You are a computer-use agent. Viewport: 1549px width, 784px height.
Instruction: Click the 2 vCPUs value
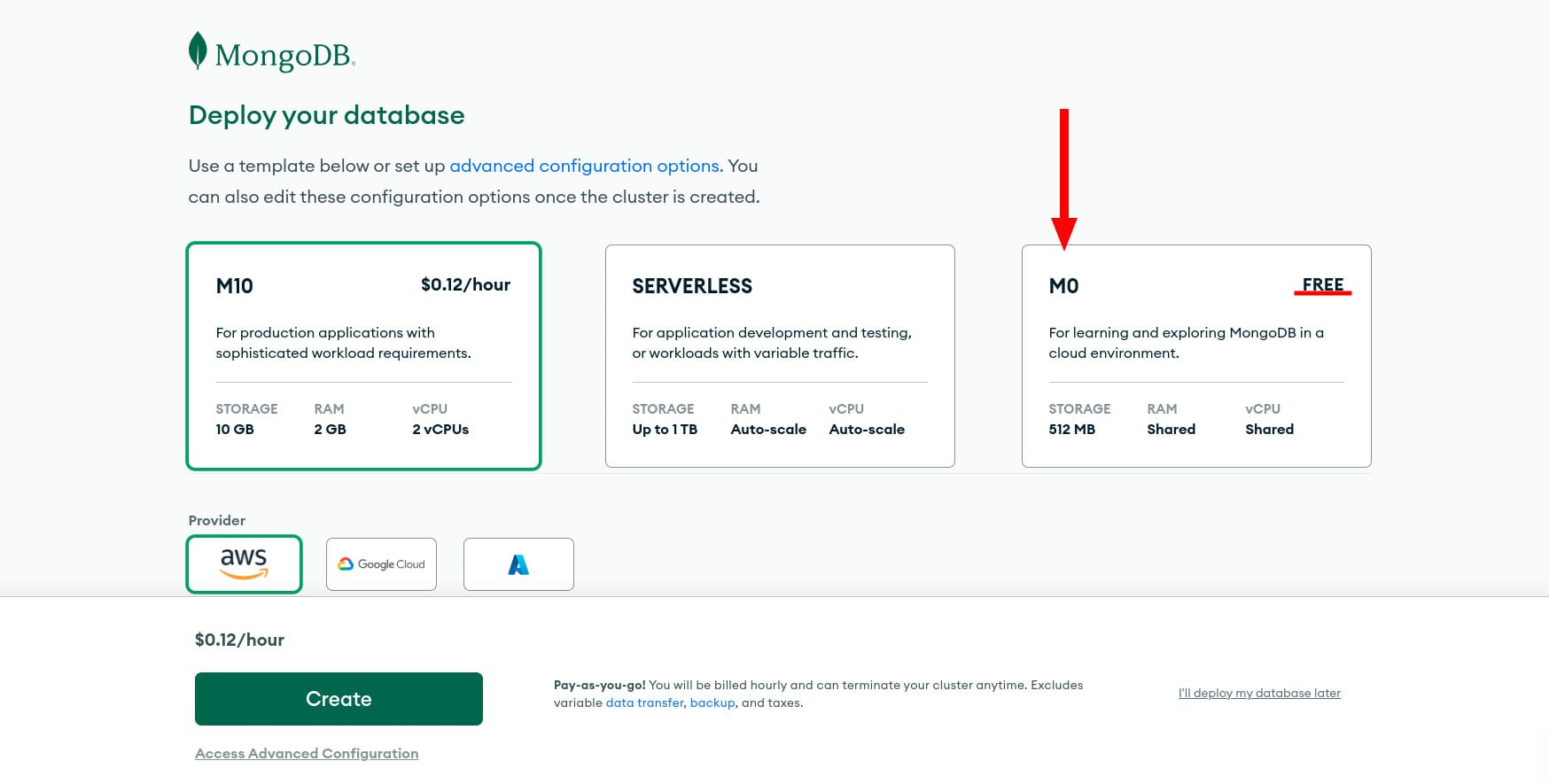pyautogui.click(x=440, y=429)
